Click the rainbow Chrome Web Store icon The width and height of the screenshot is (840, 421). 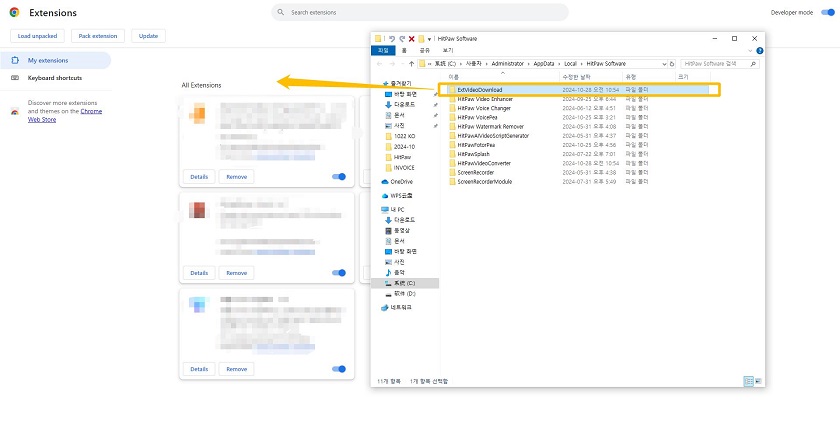coord(14,111)
